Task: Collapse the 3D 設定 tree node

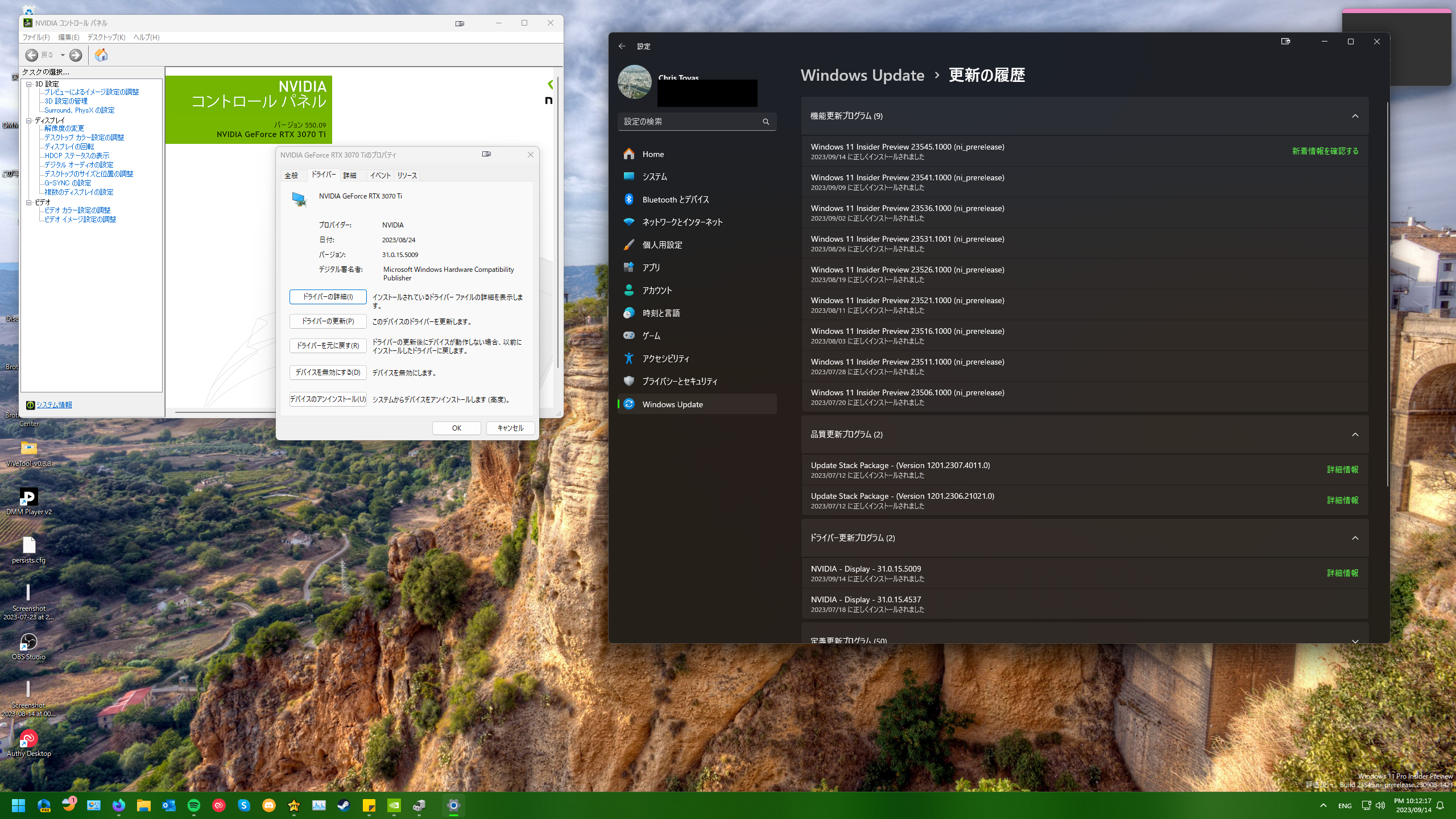Action: (29, 84)
